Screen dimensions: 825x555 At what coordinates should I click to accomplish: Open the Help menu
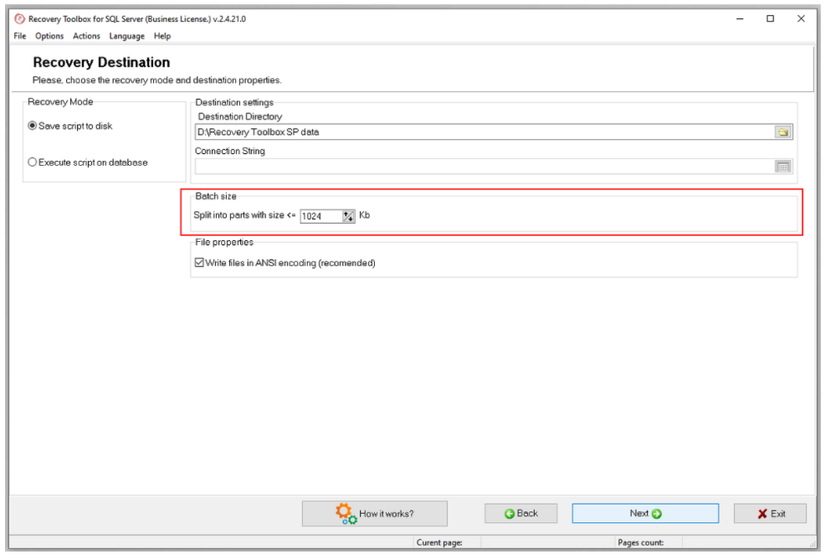click(162, 36)
